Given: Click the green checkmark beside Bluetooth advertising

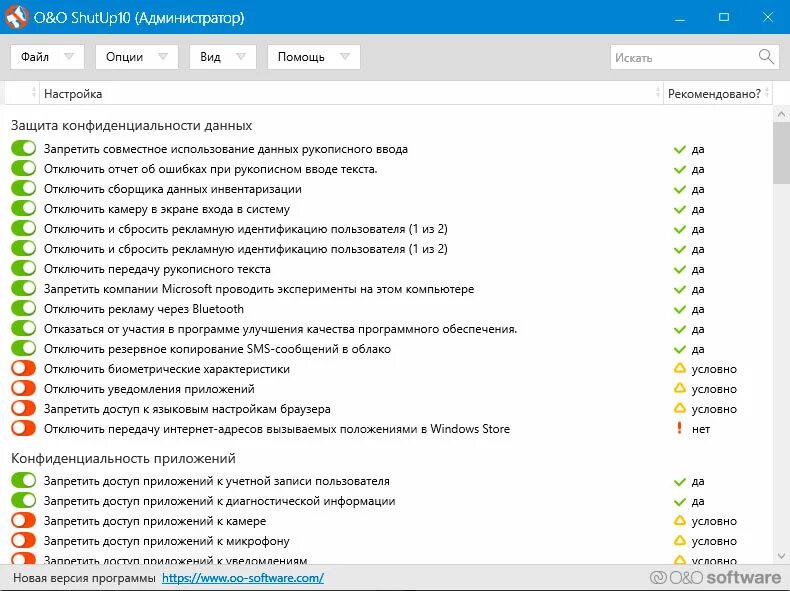Looking at the screenshot, I should pos(680,309).
